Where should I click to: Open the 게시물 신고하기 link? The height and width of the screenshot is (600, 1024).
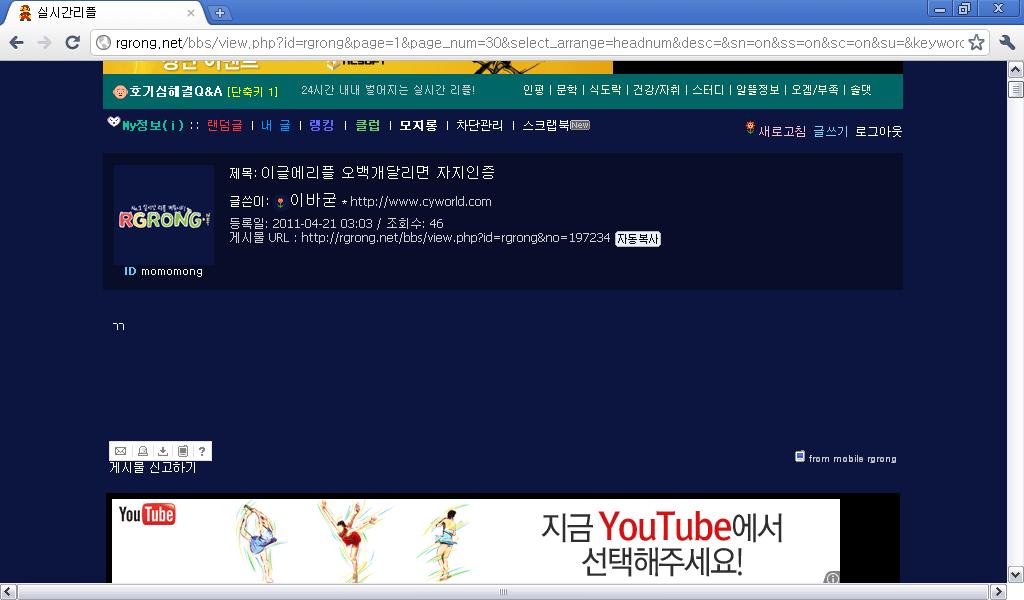click(152, 468)
